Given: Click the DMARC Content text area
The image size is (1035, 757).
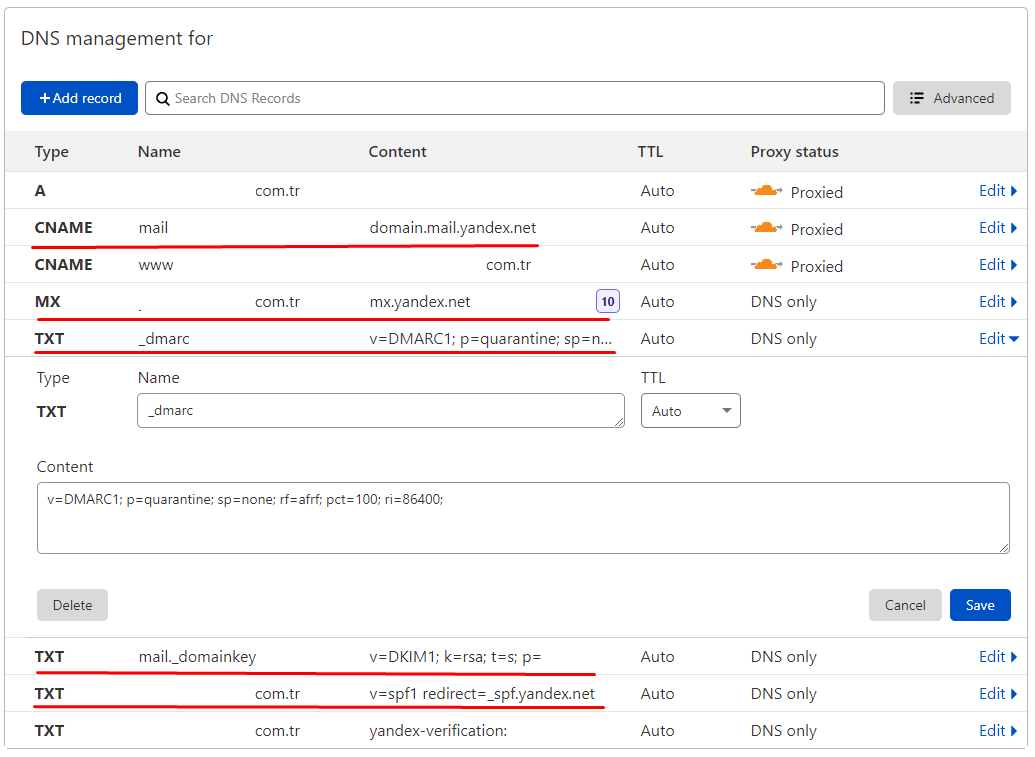Looking at the screenshot, I should click(523, 518).
